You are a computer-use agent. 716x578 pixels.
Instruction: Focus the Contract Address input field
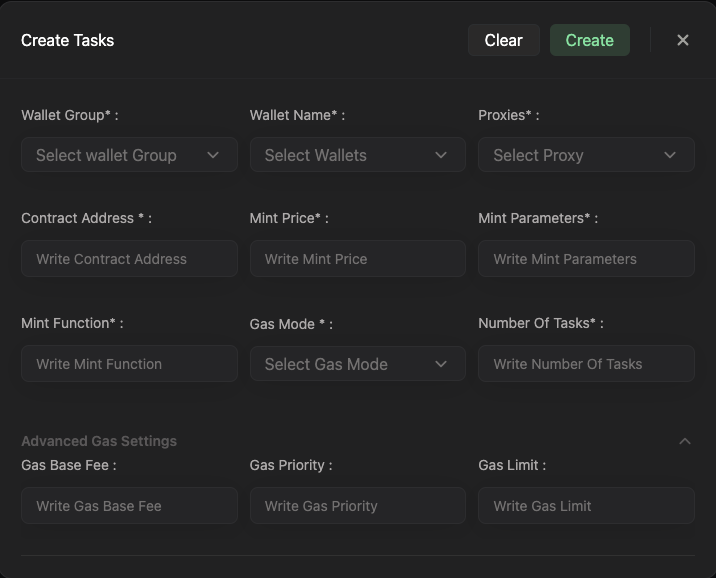(x=129, y=259)
